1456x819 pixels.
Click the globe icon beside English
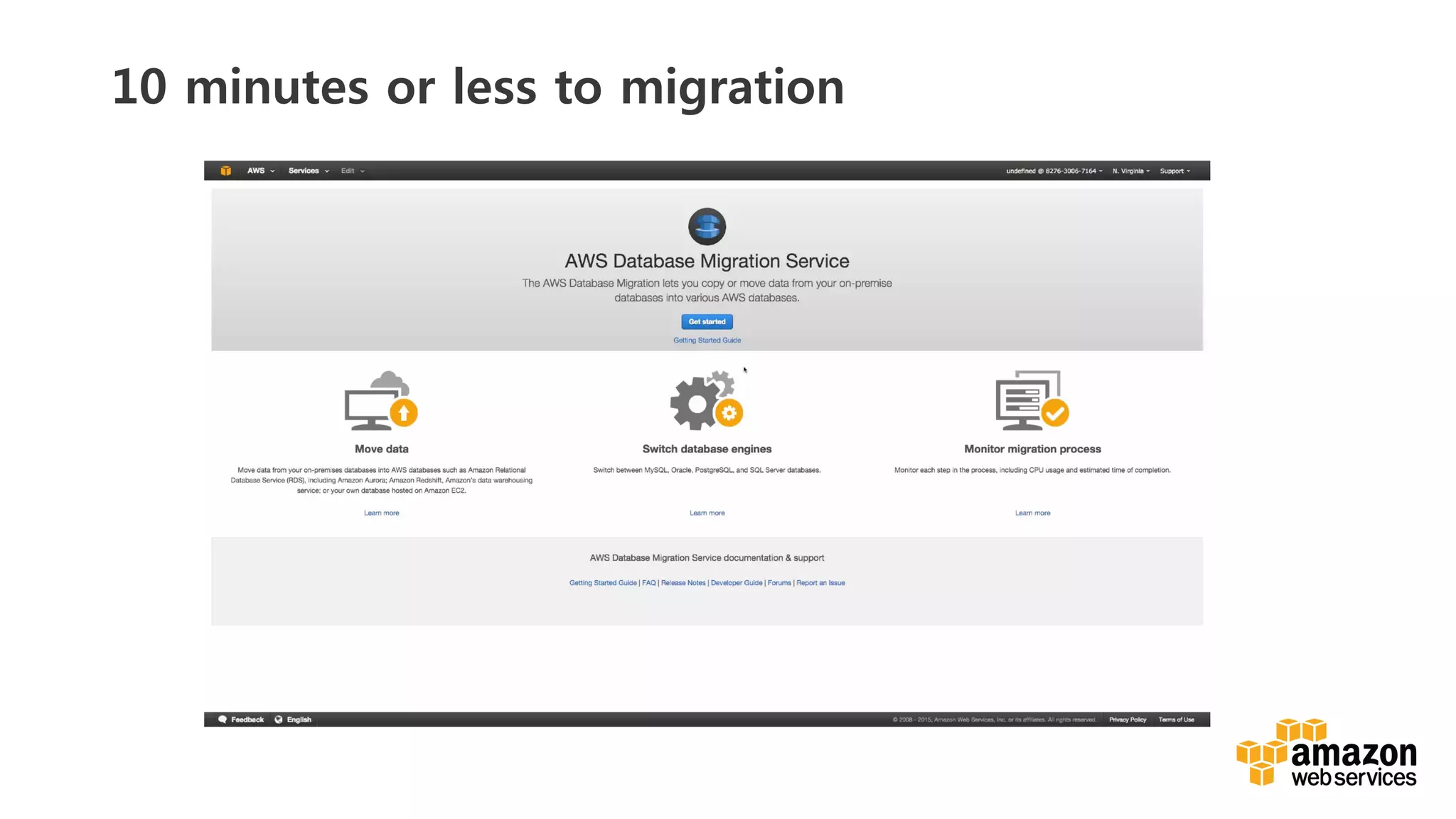(x=279, y=719)
